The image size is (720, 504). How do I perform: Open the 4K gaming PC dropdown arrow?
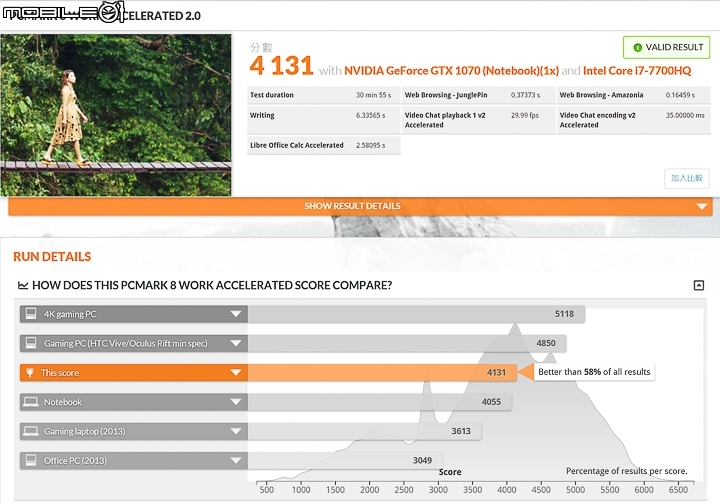click(236, 314)
